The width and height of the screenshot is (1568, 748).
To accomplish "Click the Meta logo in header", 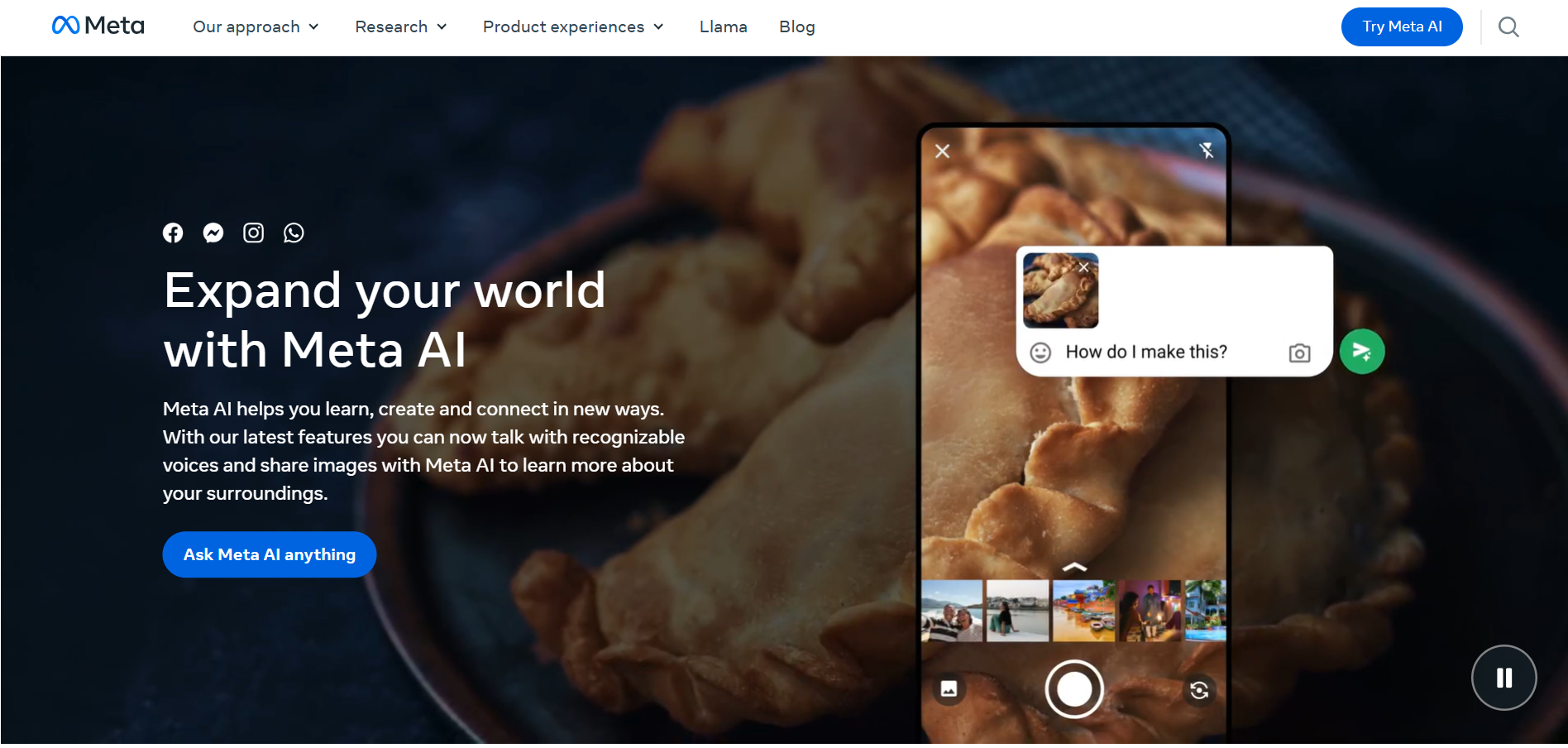I will click(98, 26).
